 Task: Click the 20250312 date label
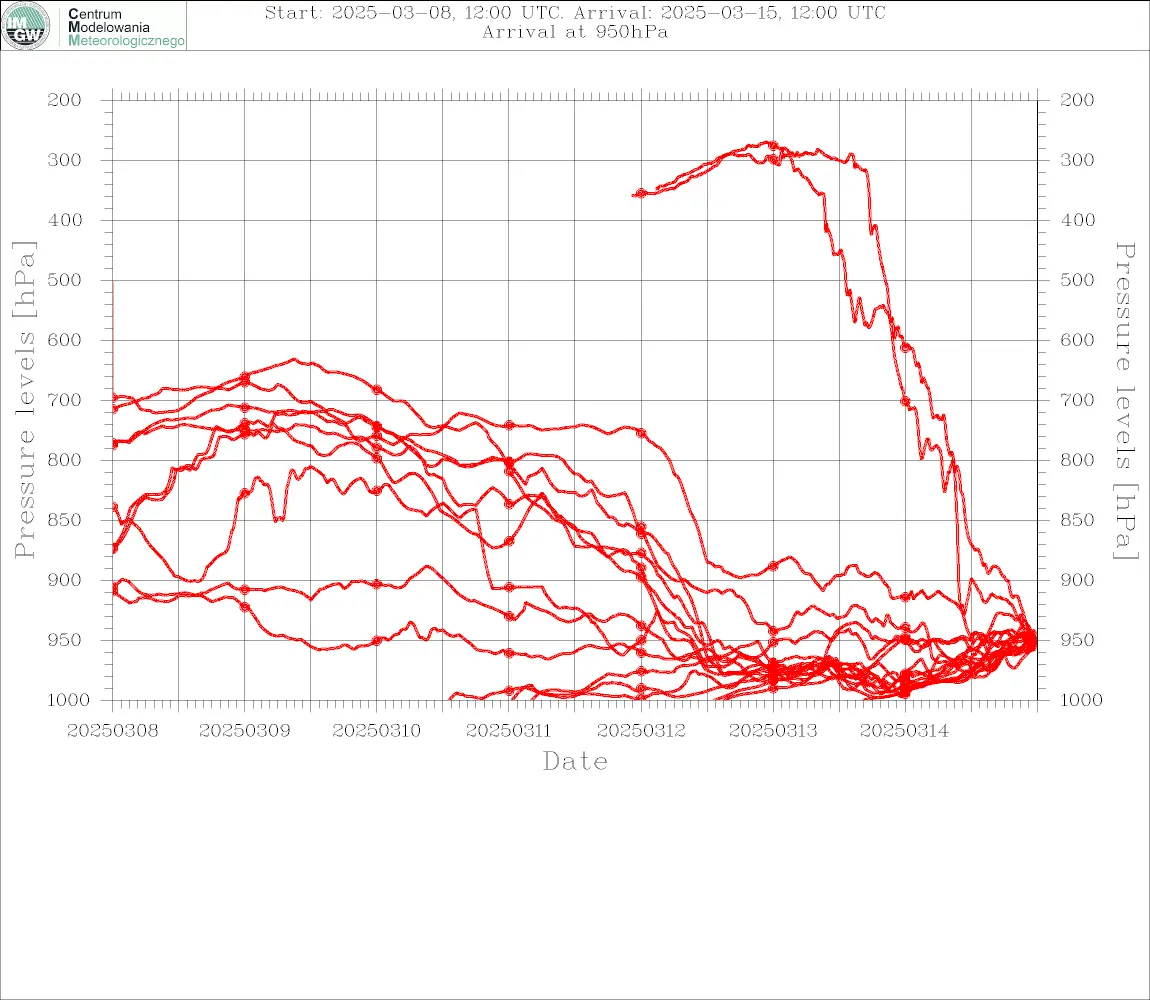tap(641, 731)
